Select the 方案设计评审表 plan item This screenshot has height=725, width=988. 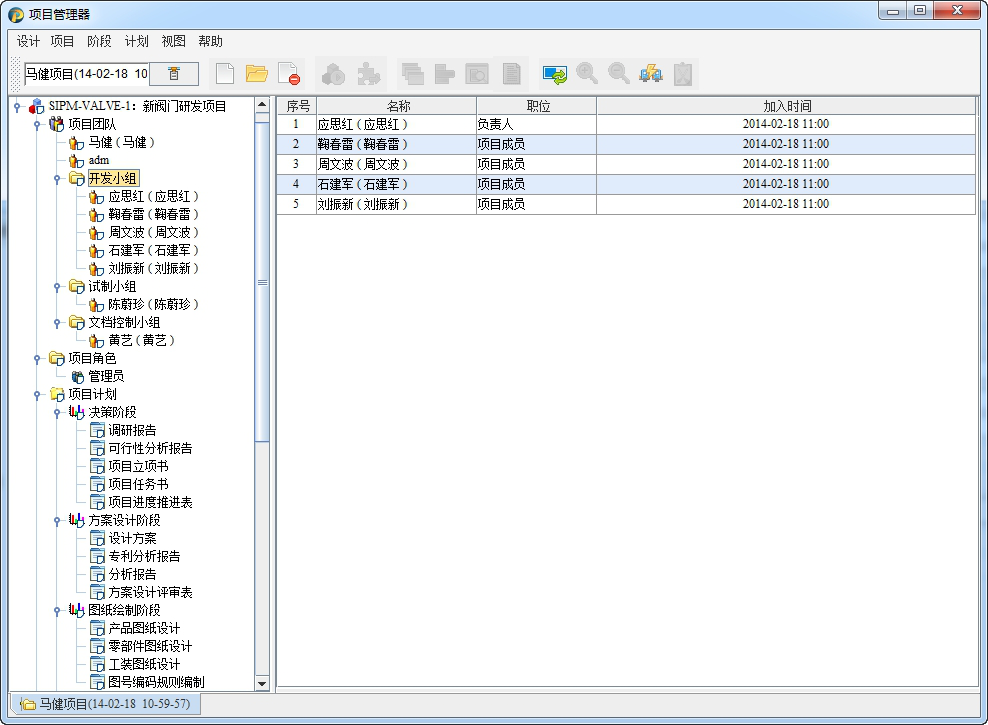point(150,592)
